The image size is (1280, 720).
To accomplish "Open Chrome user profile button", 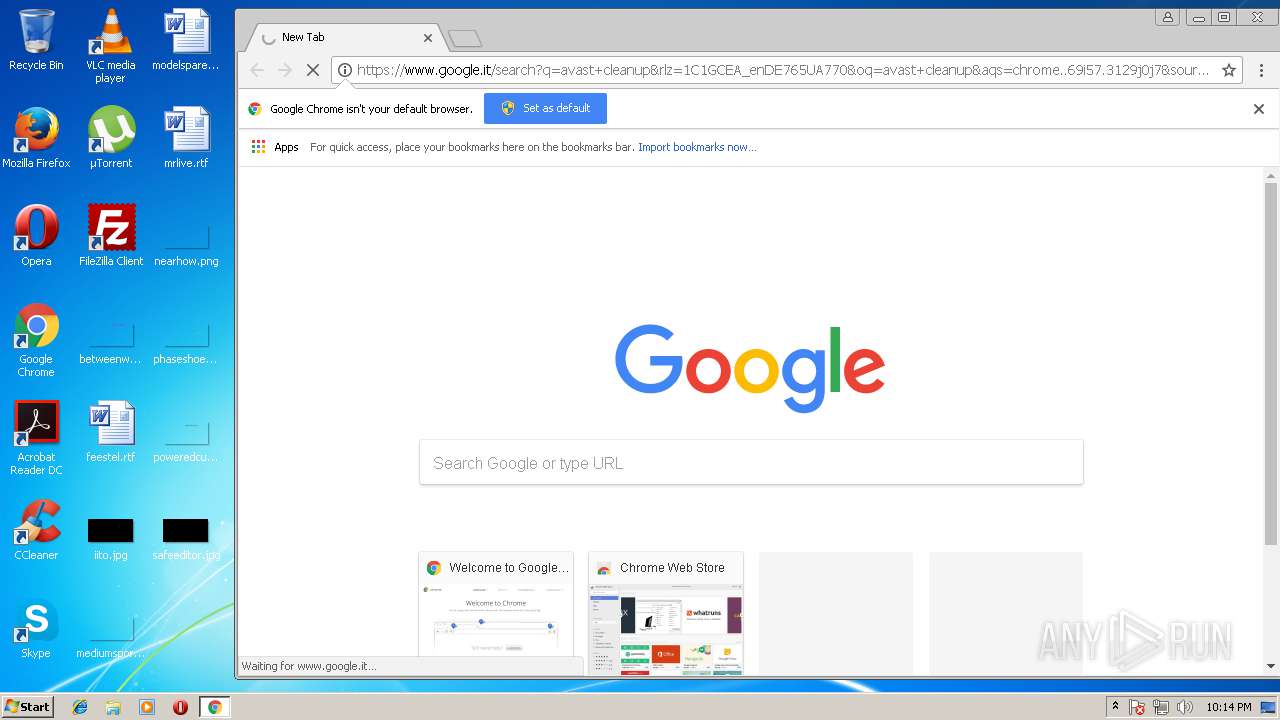I will 1167,17.
